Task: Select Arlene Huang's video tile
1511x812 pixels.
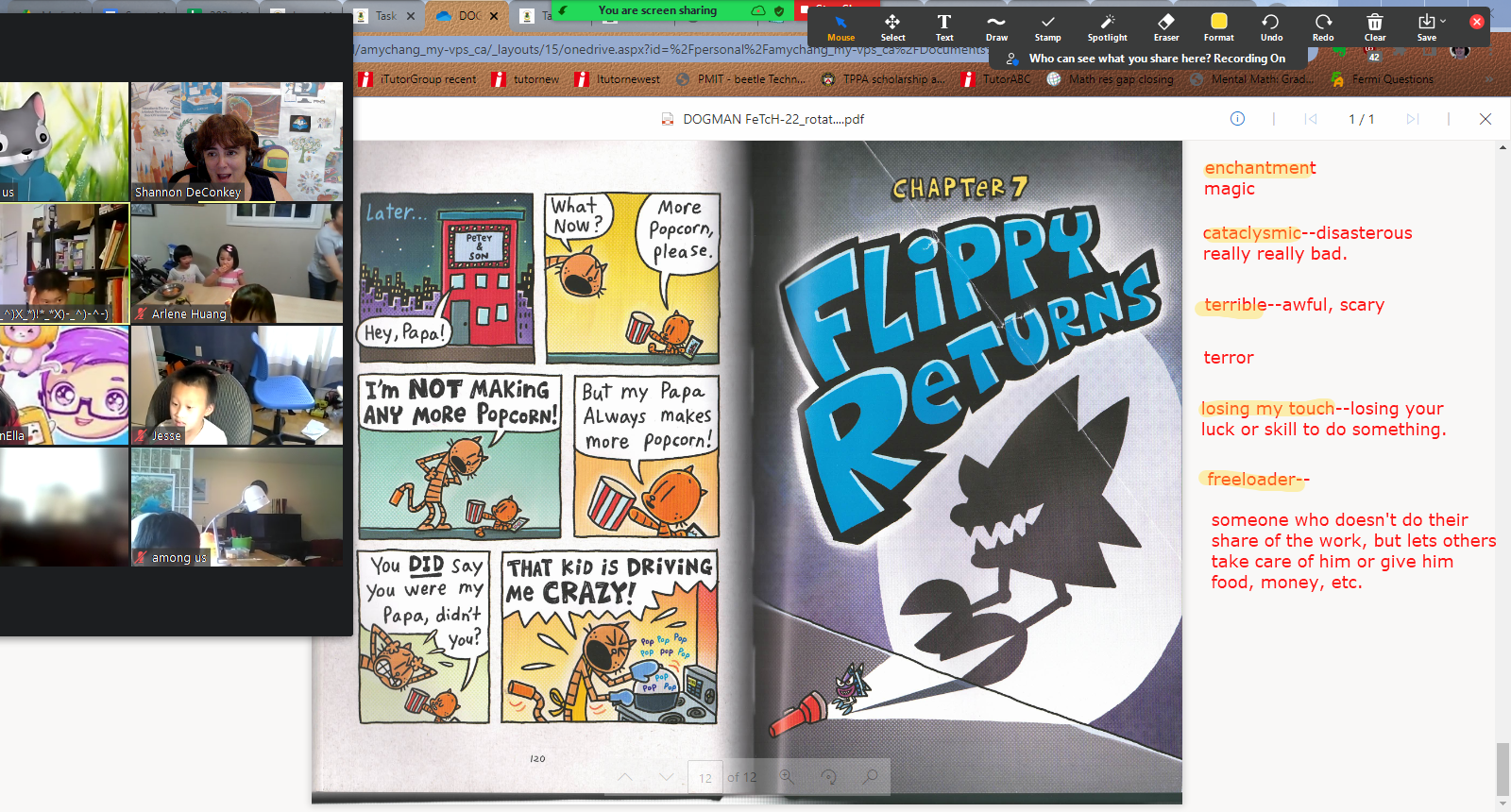Action: click(x=237, y=263)
